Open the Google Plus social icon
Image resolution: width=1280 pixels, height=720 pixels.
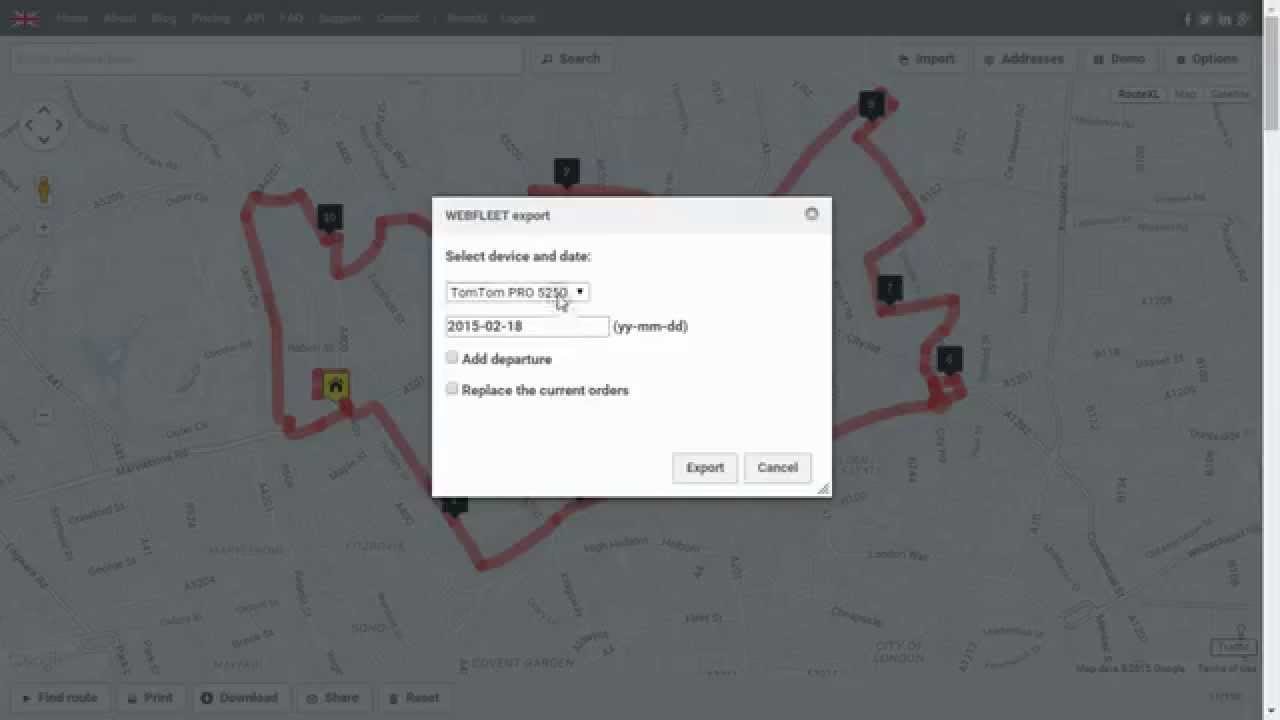[1244, 19]
